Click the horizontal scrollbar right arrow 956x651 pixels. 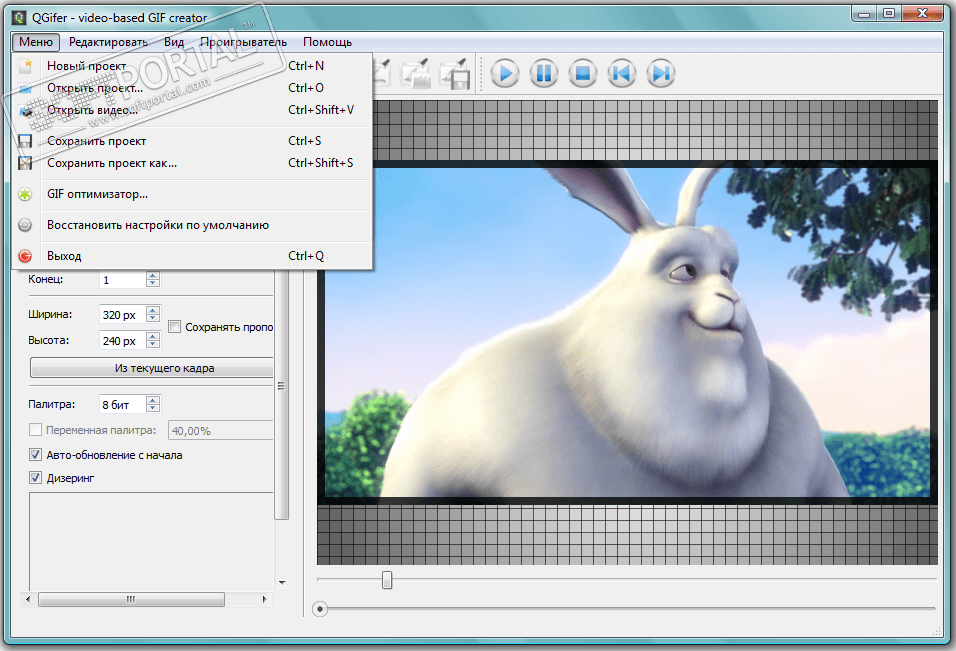coord(264,599)
